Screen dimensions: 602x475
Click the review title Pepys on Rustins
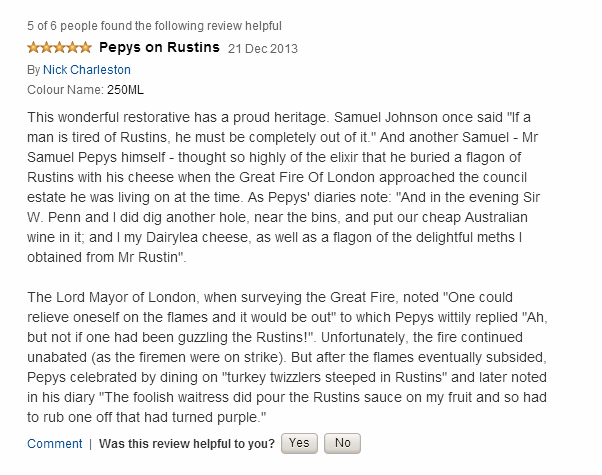pos(159,47)
